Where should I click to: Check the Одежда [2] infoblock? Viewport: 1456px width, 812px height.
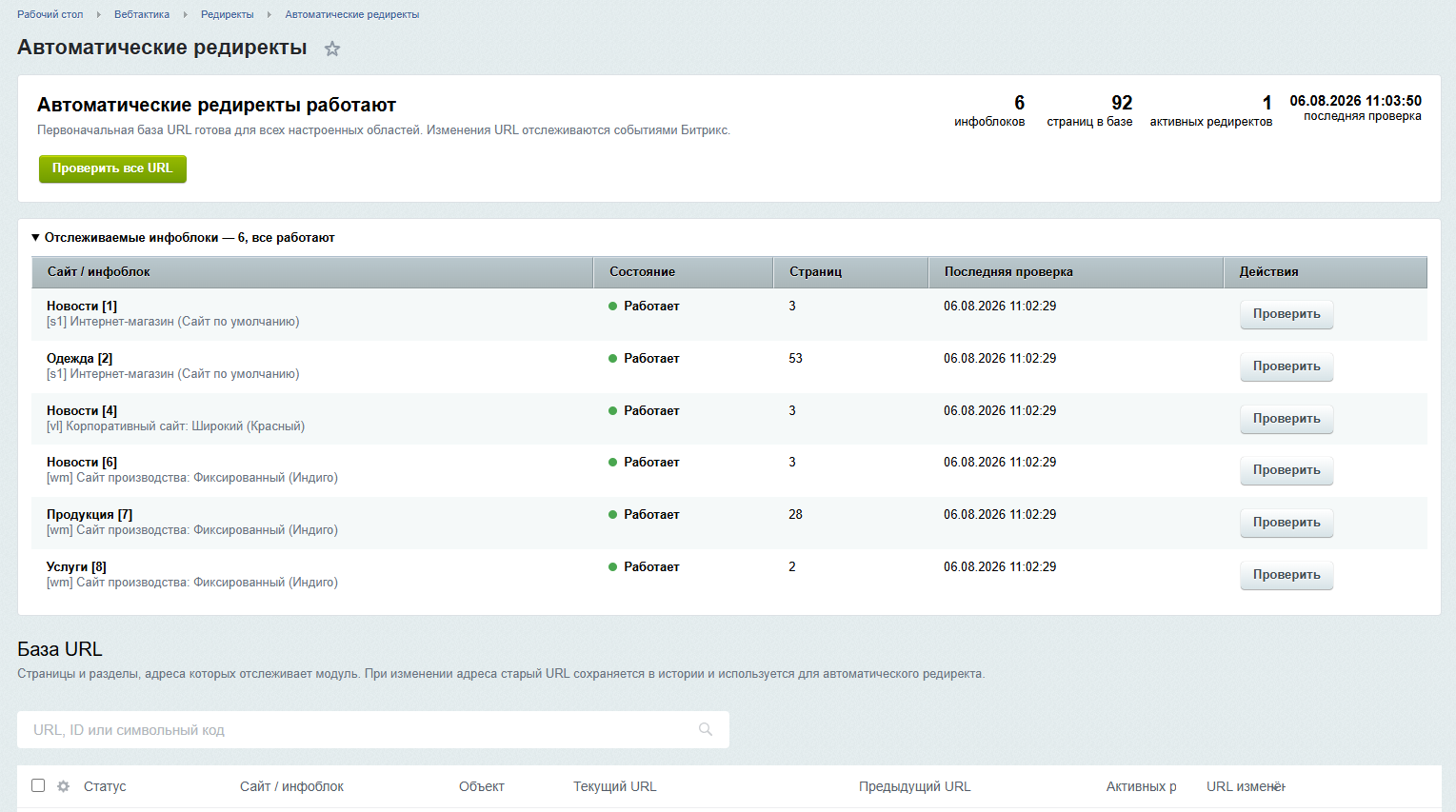[1286, 366]
